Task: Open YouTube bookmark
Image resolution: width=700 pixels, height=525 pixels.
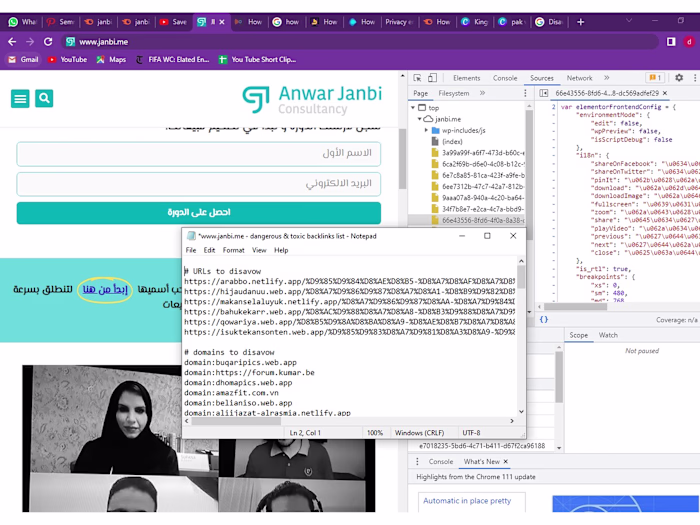Action: coord(67,59)
